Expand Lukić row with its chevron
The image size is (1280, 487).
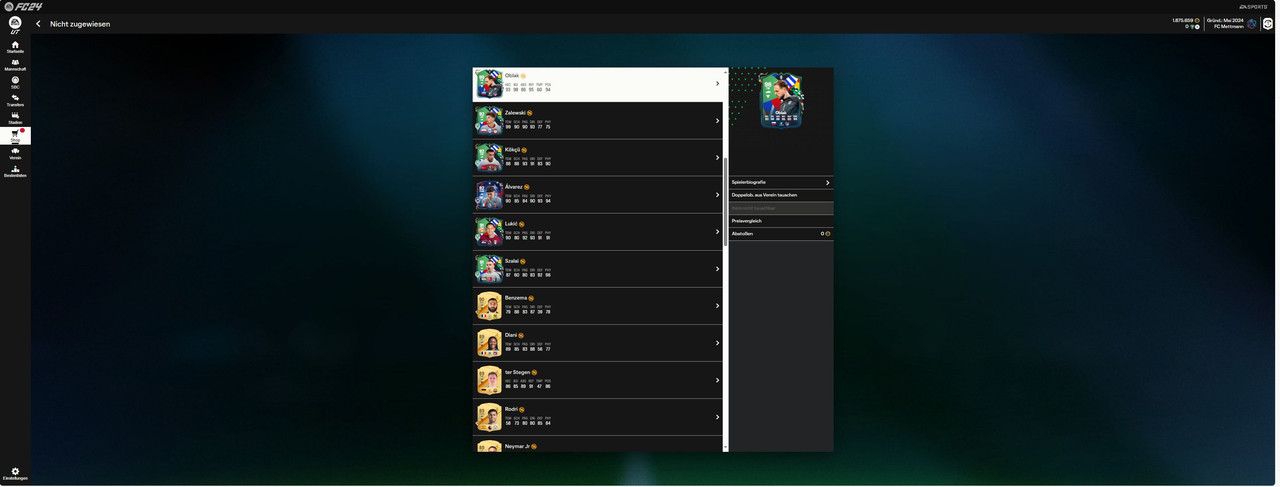[x=717, y=232]
